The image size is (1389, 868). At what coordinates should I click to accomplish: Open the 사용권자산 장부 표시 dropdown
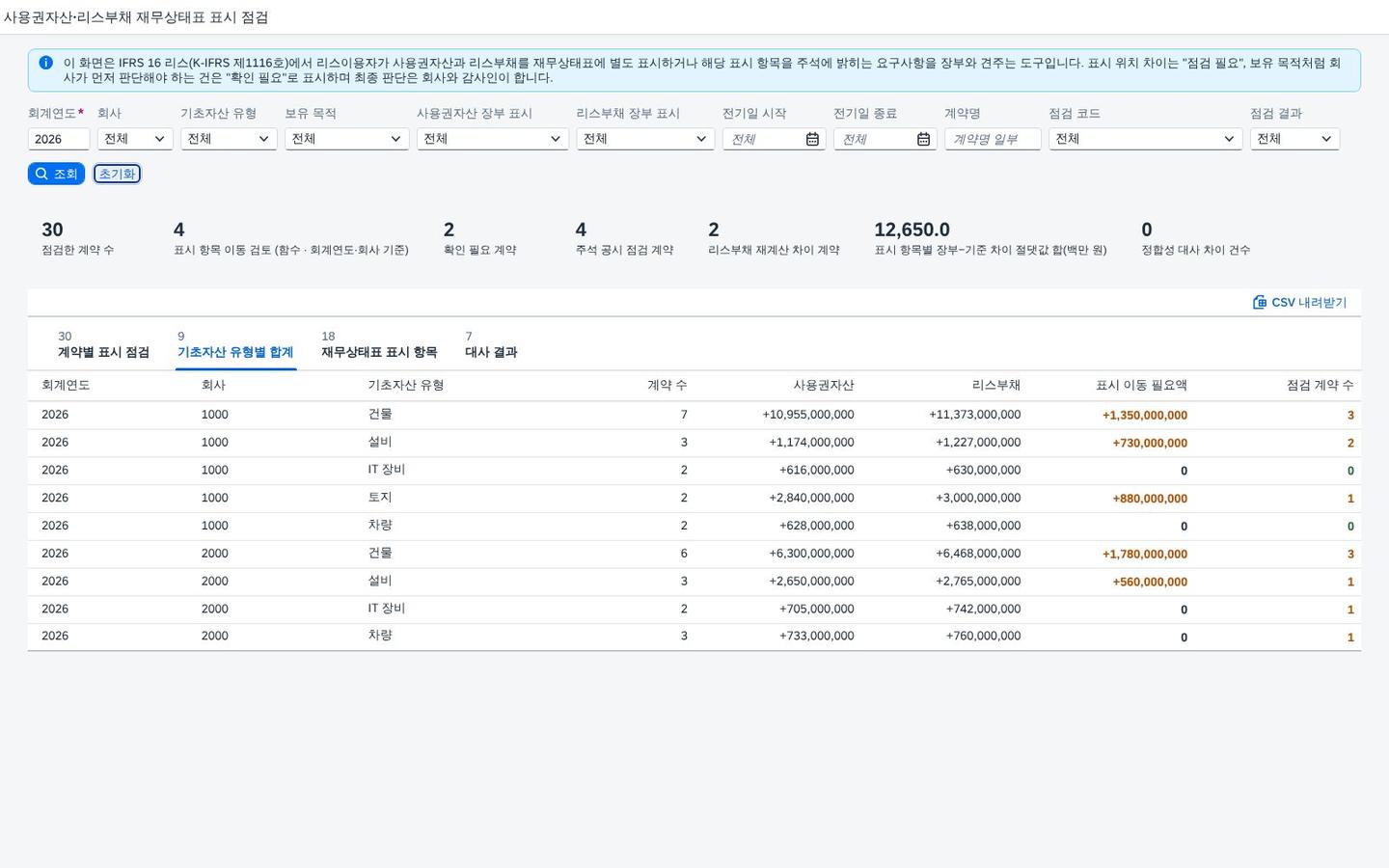tap(492, 139)
